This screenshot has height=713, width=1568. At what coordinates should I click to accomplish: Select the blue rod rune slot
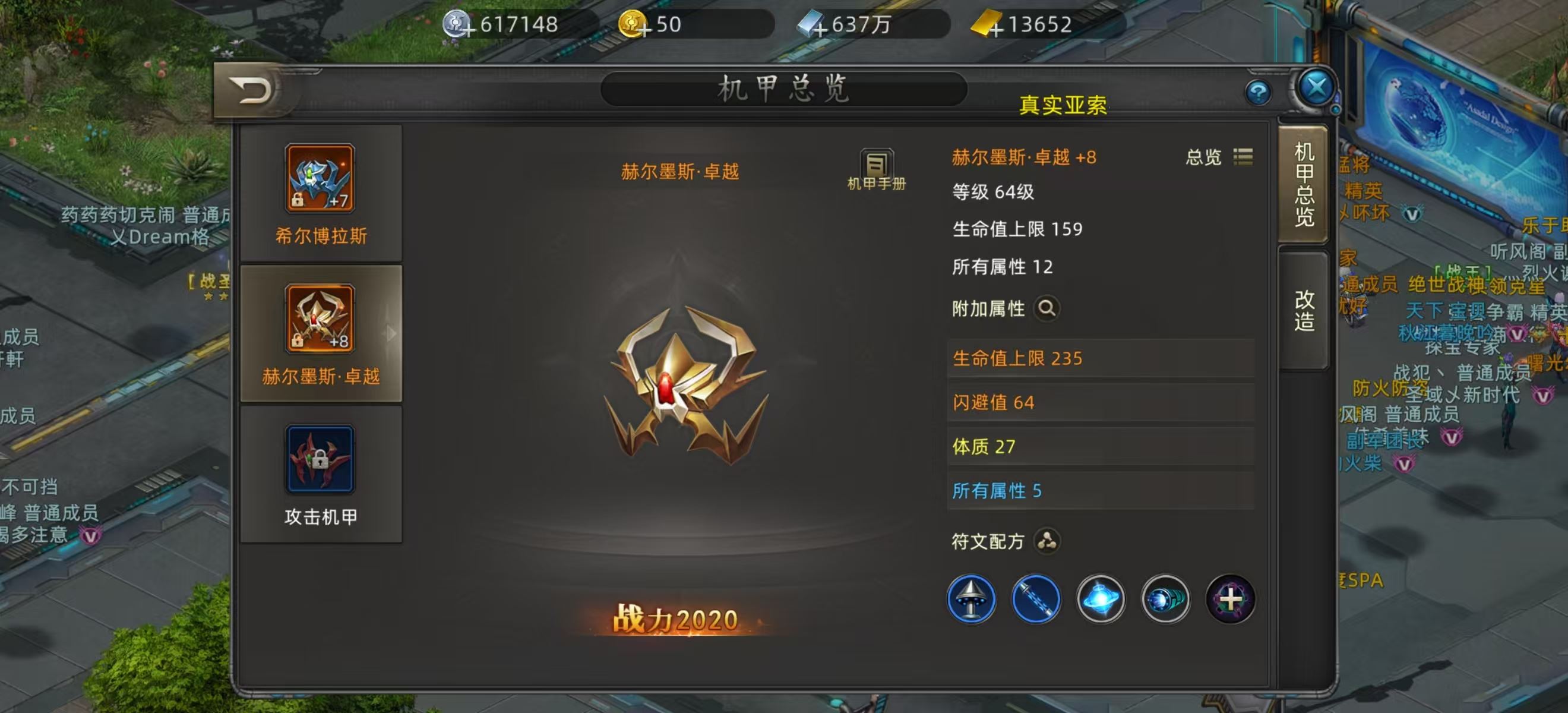coord(1036,599)
